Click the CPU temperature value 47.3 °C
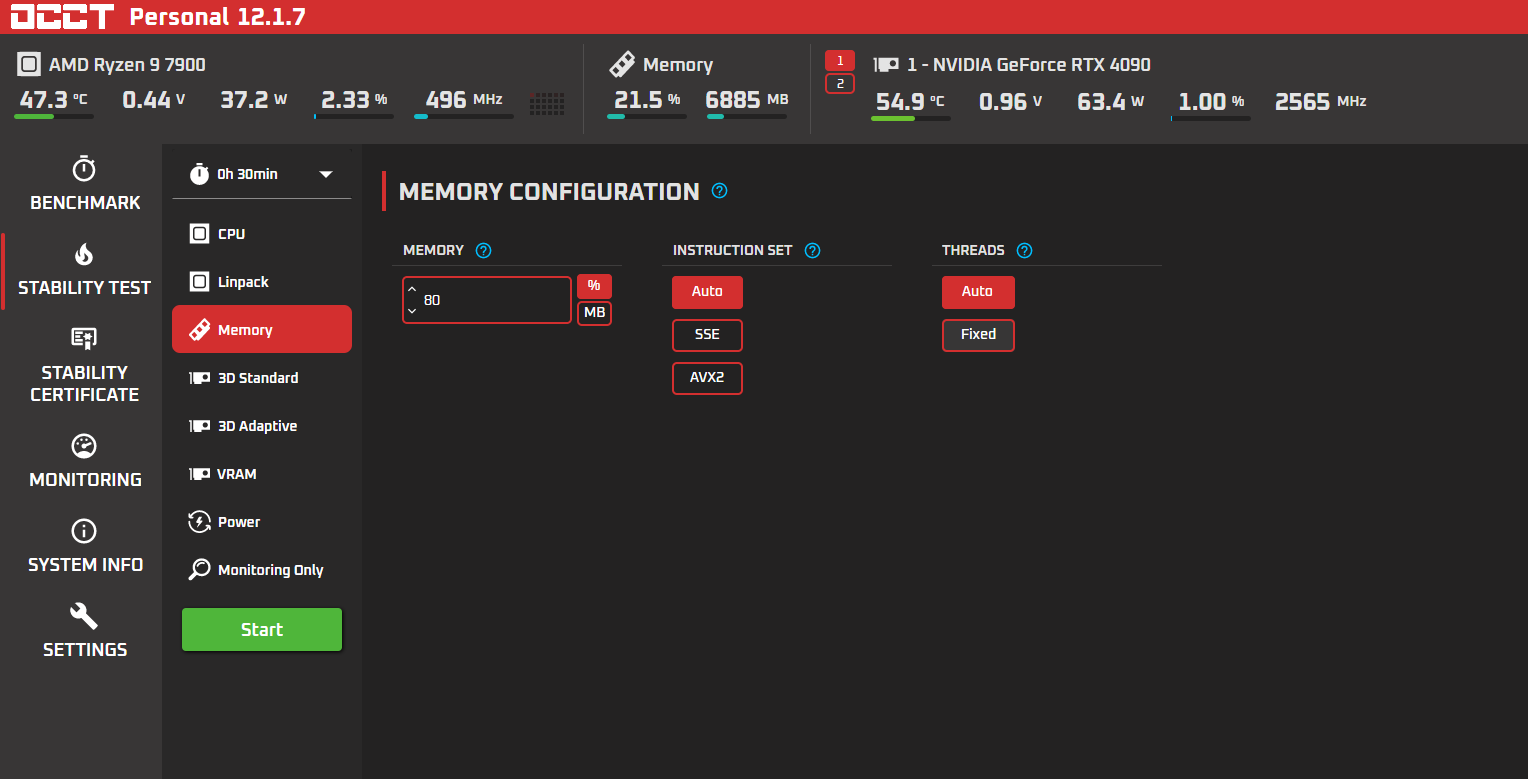 (53, 100)
